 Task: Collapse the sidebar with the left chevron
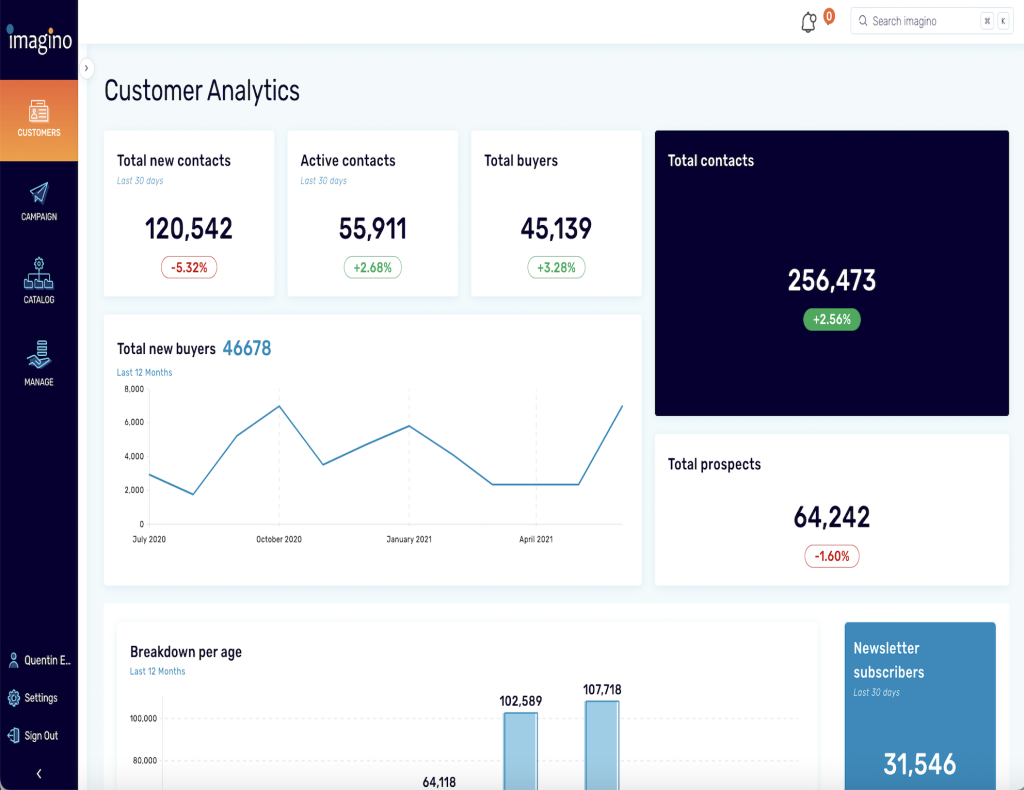pos(39,772)
